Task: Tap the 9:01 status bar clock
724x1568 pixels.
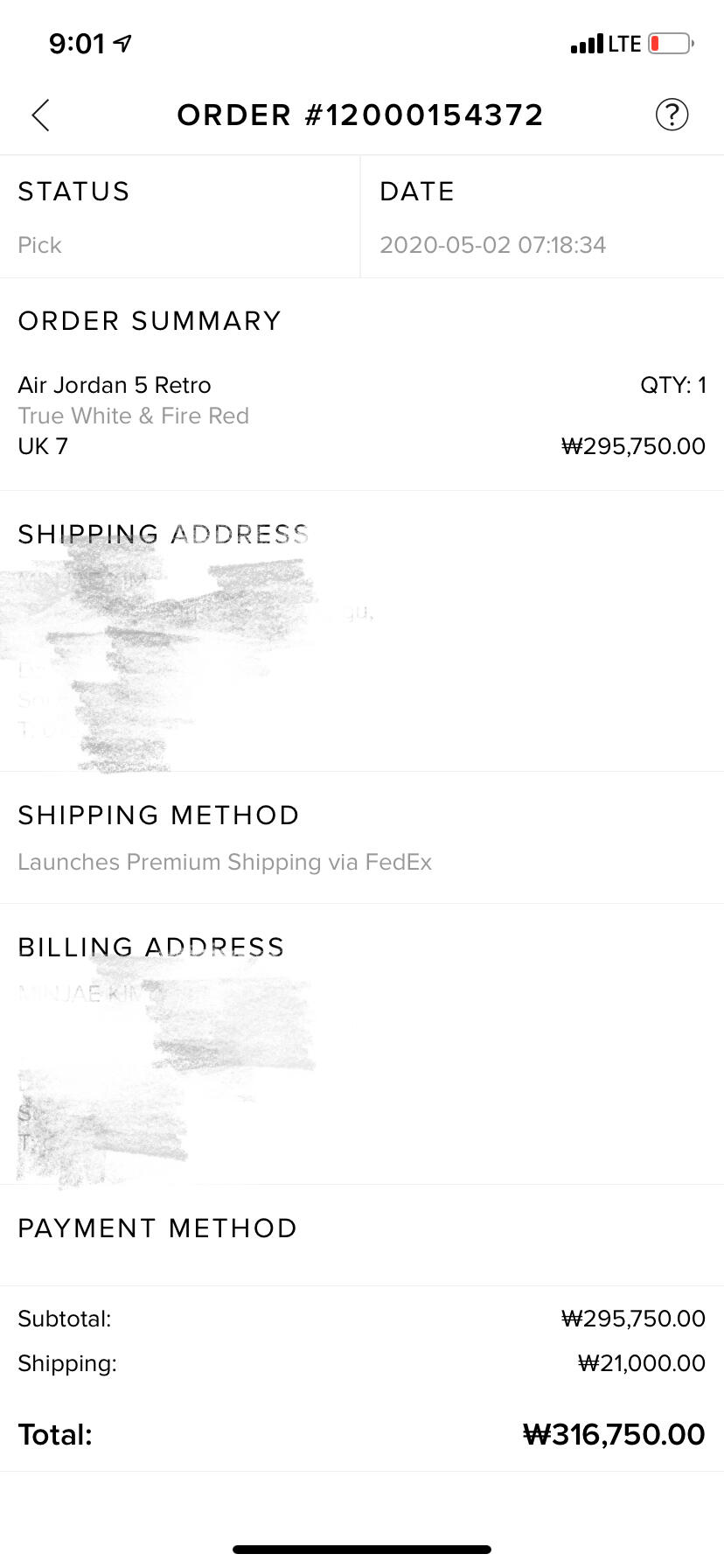Action: coord(77,43)
